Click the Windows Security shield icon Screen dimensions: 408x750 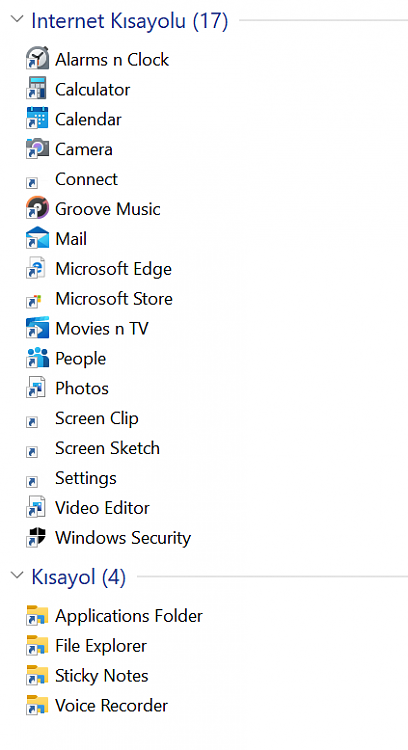(x=37, y=537)
